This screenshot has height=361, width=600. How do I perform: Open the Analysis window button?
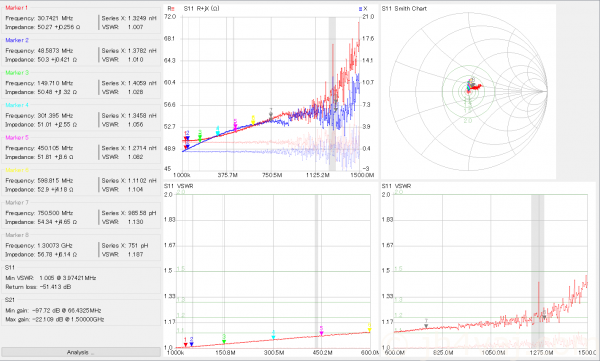click(x=81, y=352)
